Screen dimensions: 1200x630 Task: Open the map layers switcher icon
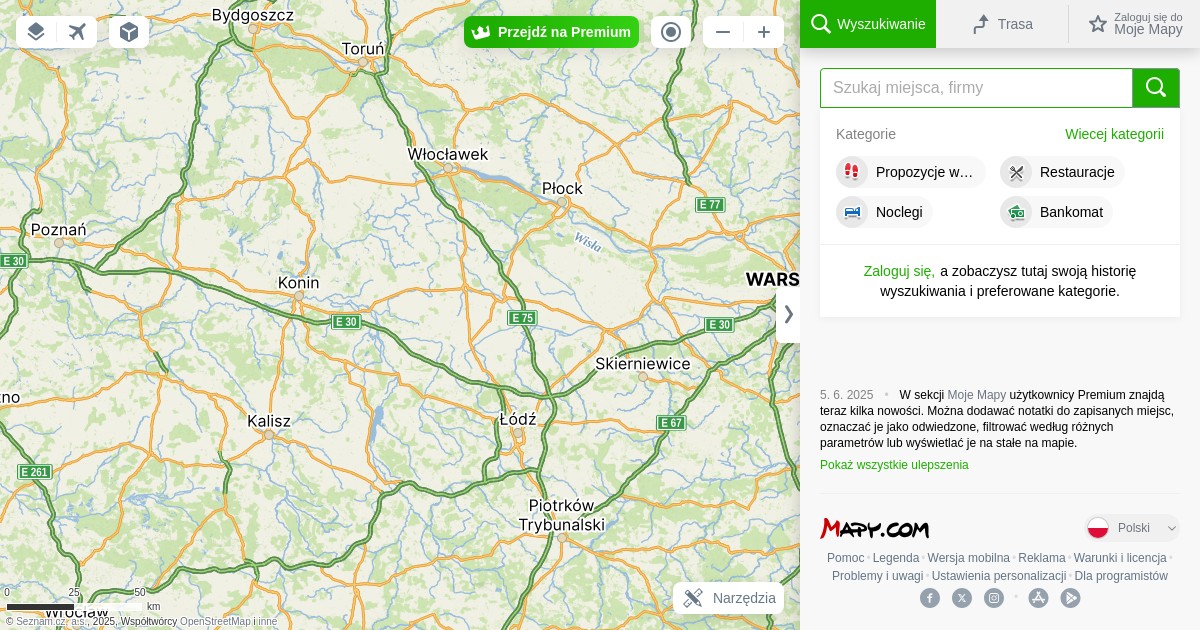point(36,32)
